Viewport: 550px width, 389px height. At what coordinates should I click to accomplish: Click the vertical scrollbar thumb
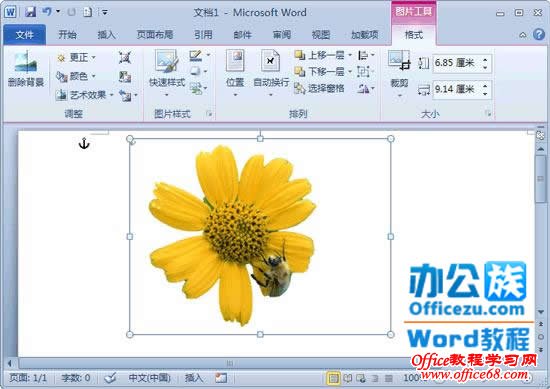541,179
